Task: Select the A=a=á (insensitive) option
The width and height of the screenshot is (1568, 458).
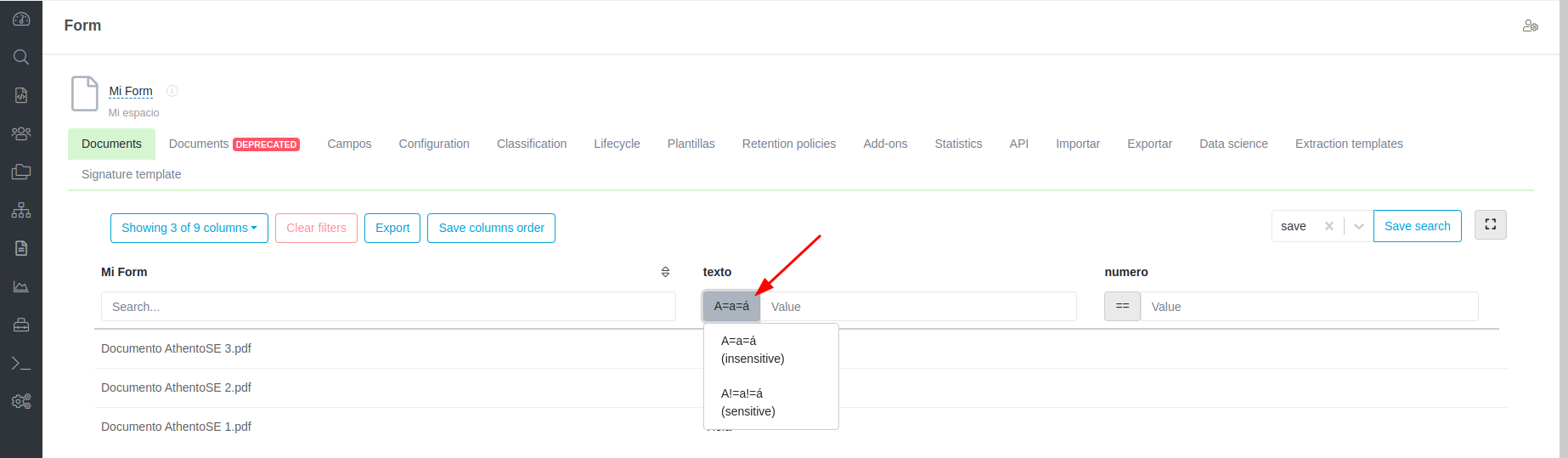Action: [x=753, y=349]
